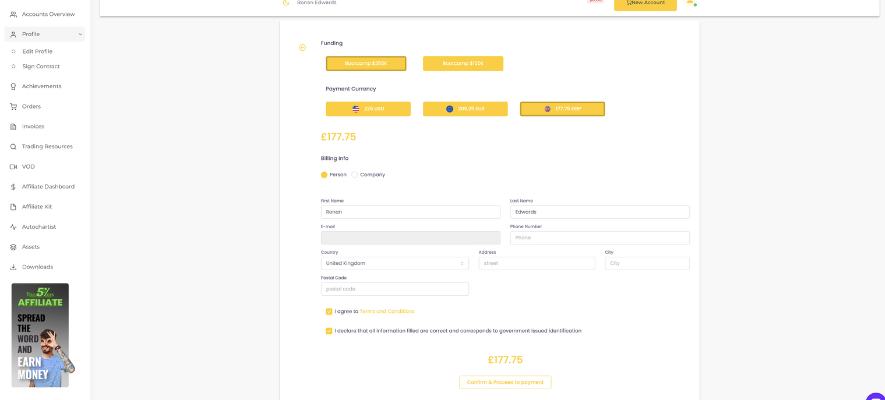The height and width of the screenshot is (400, 885).
Task: Click the Affiliate Dashboard dollar icon
Action: click(x=13, y=187)
